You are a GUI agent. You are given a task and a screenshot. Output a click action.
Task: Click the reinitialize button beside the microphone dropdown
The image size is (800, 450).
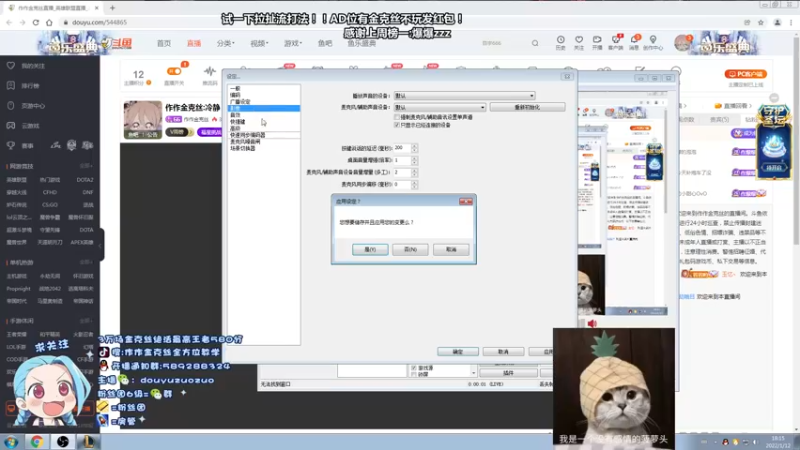point(527,107)
